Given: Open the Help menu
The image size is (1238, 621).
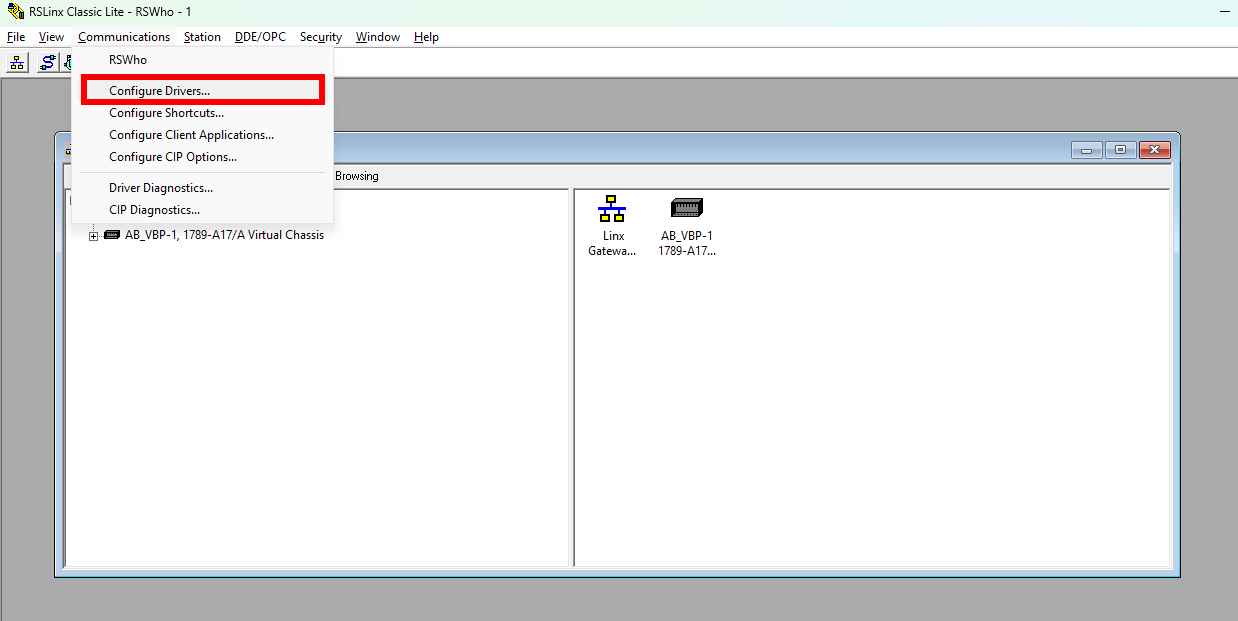Looking at the screenshot, I should coord(426,37).
